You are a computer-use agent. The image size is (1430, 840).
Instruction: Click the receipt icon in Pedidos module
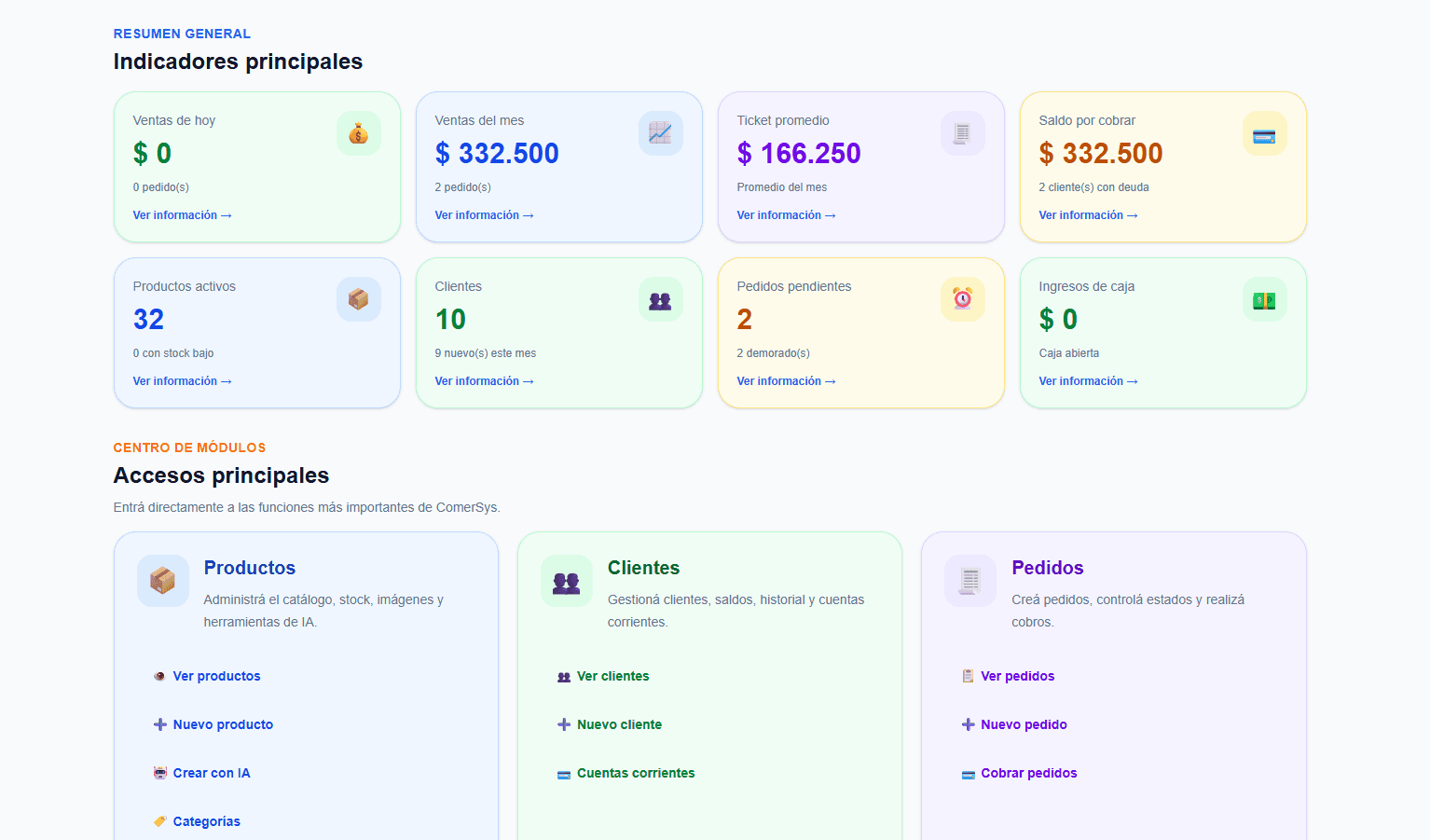(970, 581)
